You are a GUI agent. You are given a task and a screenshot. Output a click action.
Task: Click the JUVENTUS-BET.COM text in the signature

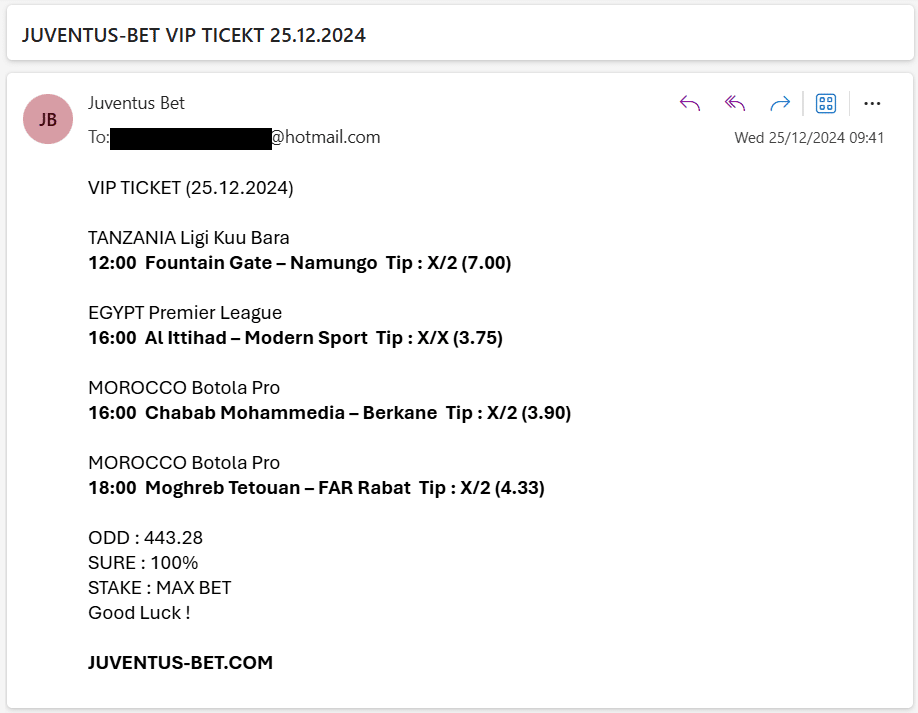click(x=180, y=663)
